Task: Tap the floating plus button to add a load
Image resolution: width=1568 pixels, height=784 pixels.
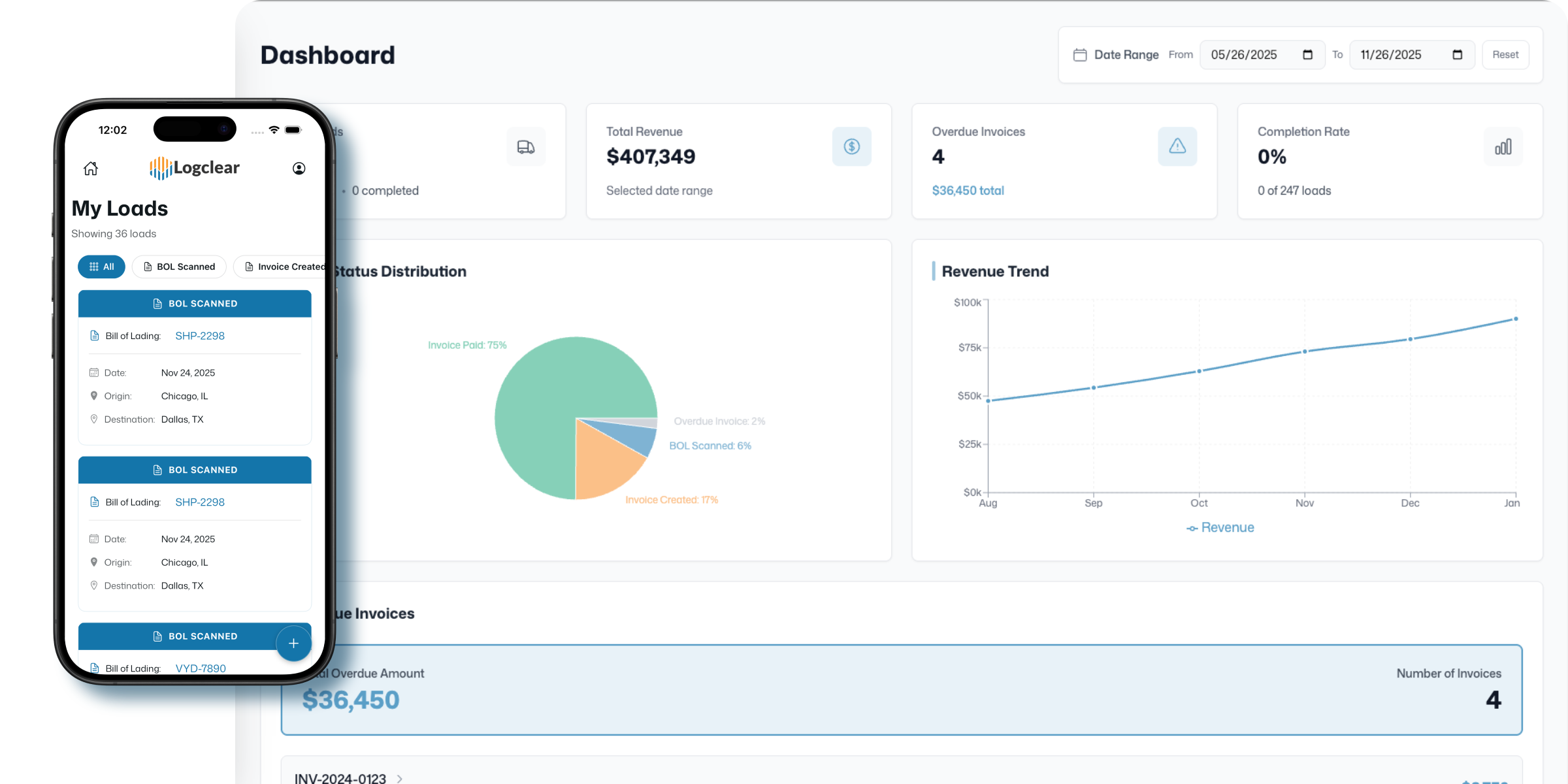Action: 293,644
